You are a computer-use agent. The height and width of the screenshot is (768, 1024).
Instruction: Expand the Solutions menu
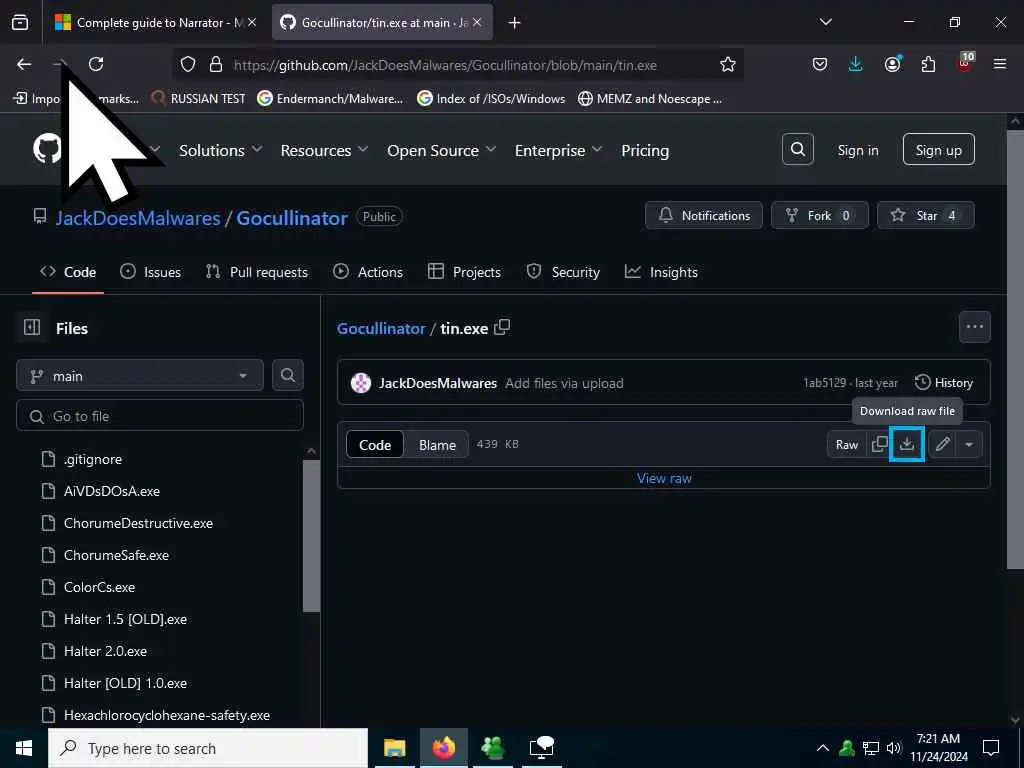click(221, 150)
